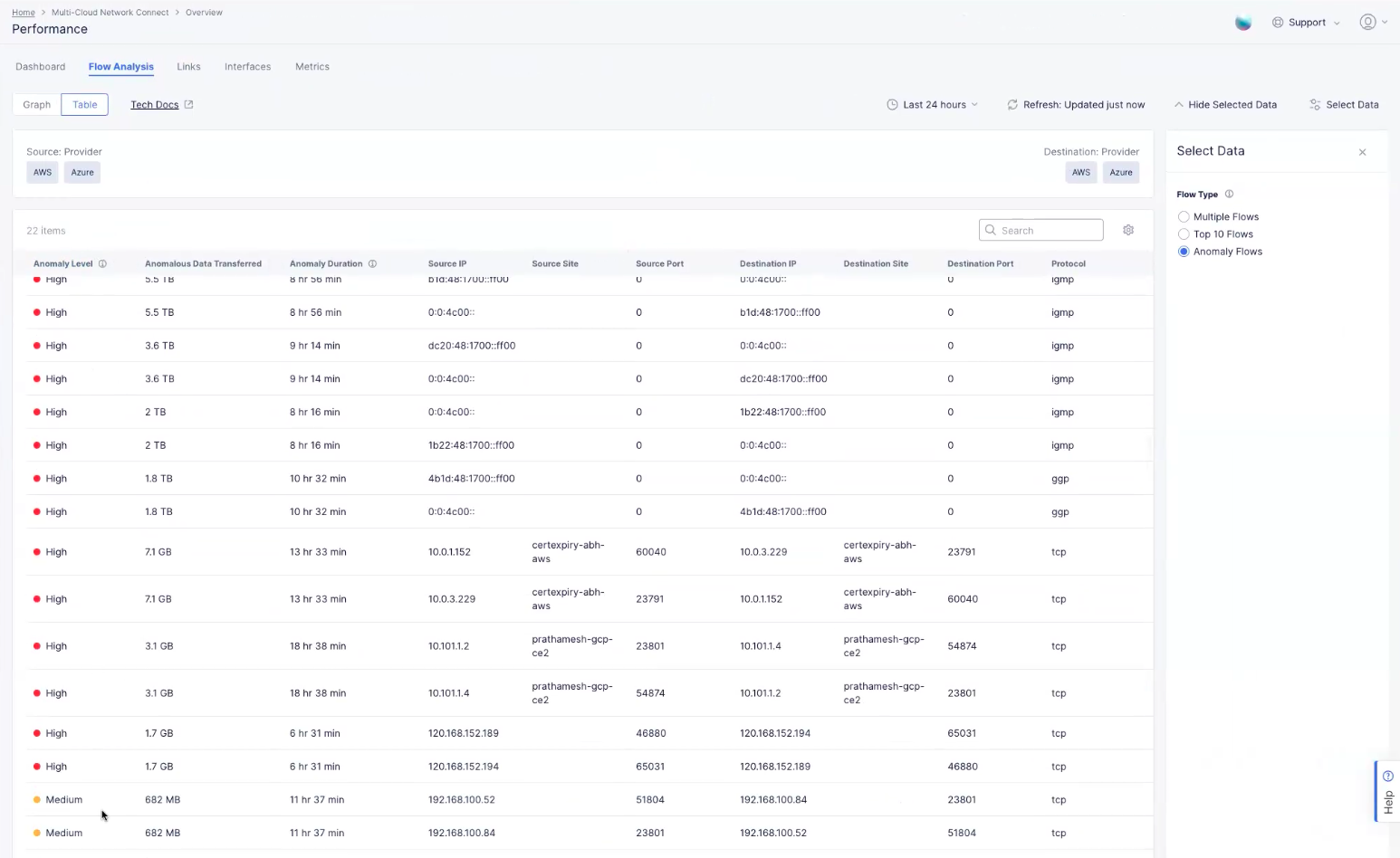
Task: Expand the Last 24 hours dropdown
Action: pos(933,105)
